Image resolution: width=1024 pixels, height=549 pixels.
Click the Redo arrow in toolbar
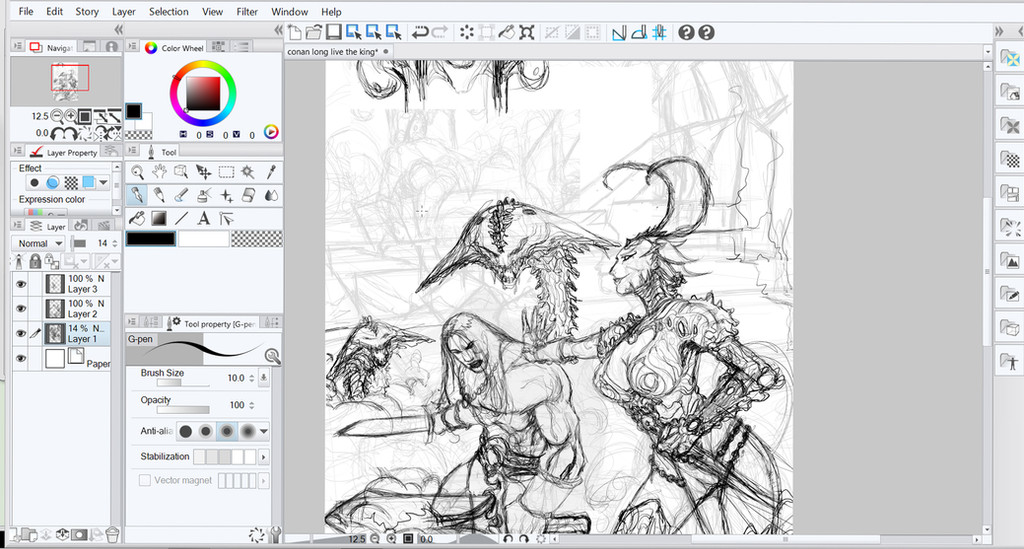(x=440, y=32)
